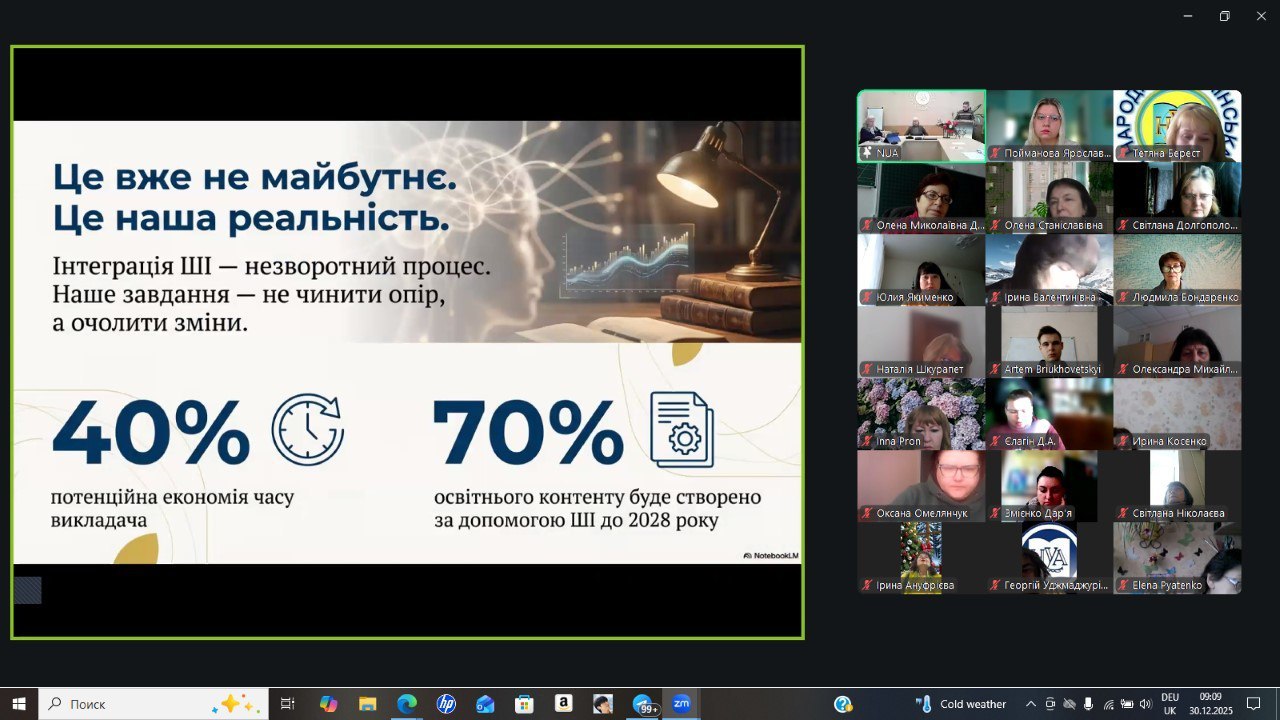The image size is (1280, 720).
Task: Open the Zoom app in the taskbar
Action: (681, 704)
